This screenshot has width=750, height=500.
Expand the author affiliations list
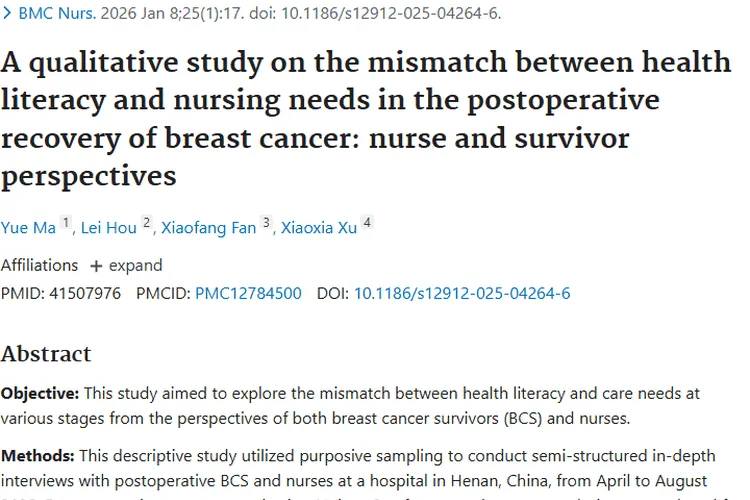135,266
